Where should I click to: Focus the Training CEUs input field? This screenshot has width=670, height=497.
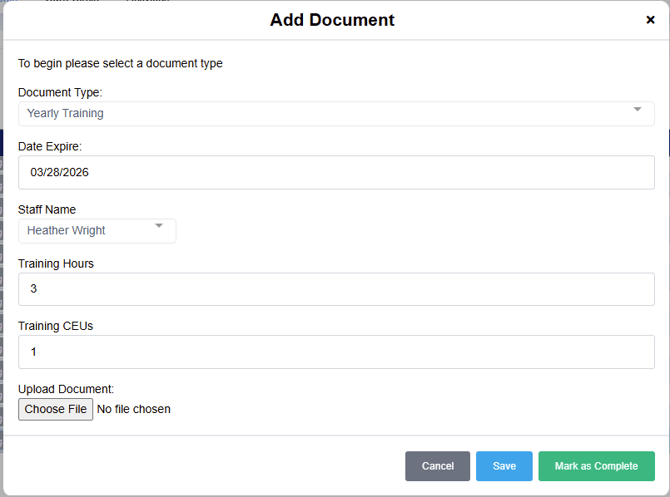(x=336, y=352)
